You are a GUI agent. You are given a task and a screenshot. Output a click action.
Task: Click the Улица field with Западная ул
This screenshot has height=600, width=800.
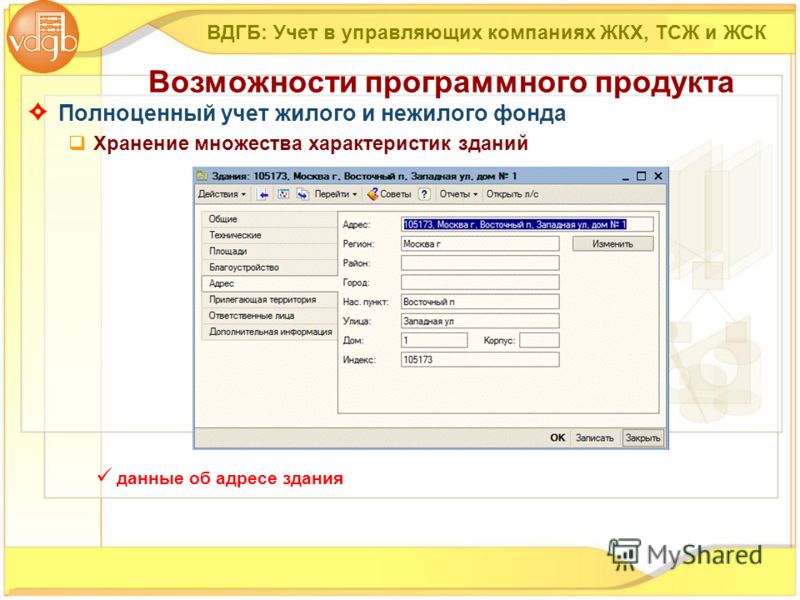(x=480, y=321)
